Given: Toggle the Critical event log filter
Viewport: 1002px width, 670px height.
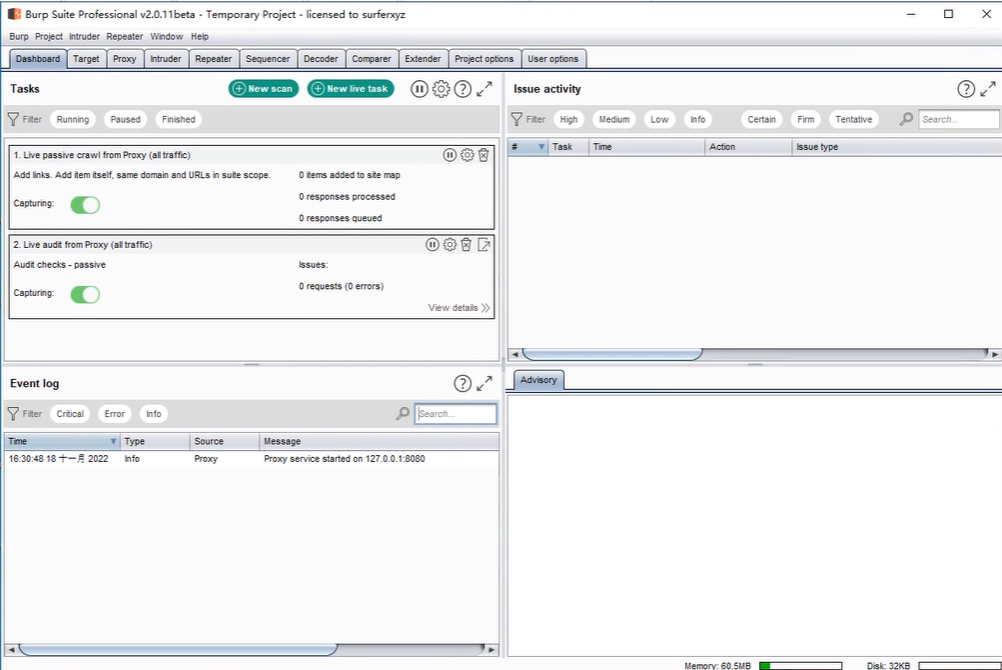Looking at the screenshot, I should (x=70, y=414).
